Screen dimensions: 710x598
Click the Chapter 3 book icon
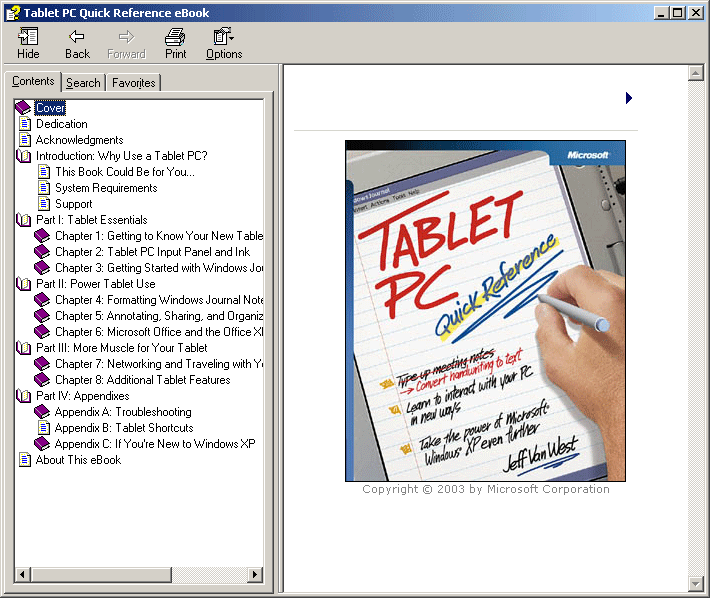[42, 268]
